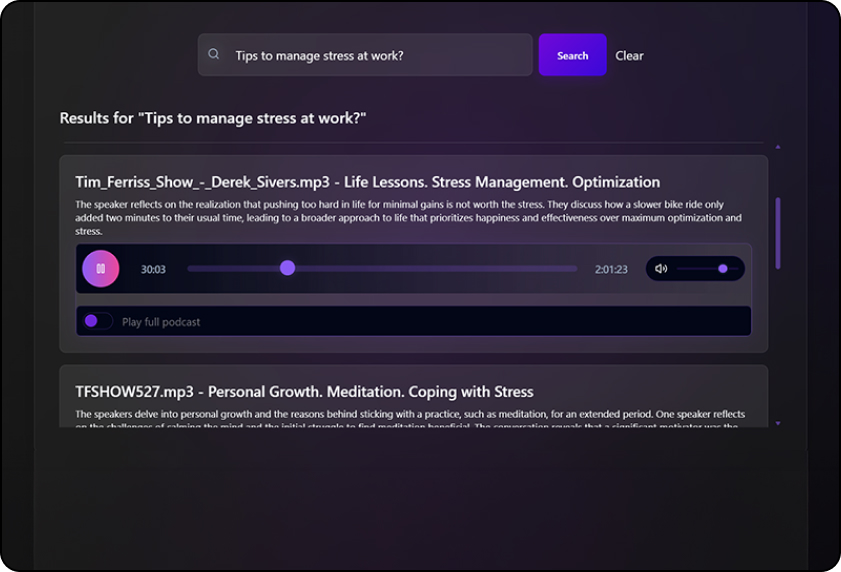Pause the Derek Sivers podcast playback

click(101, 269)
